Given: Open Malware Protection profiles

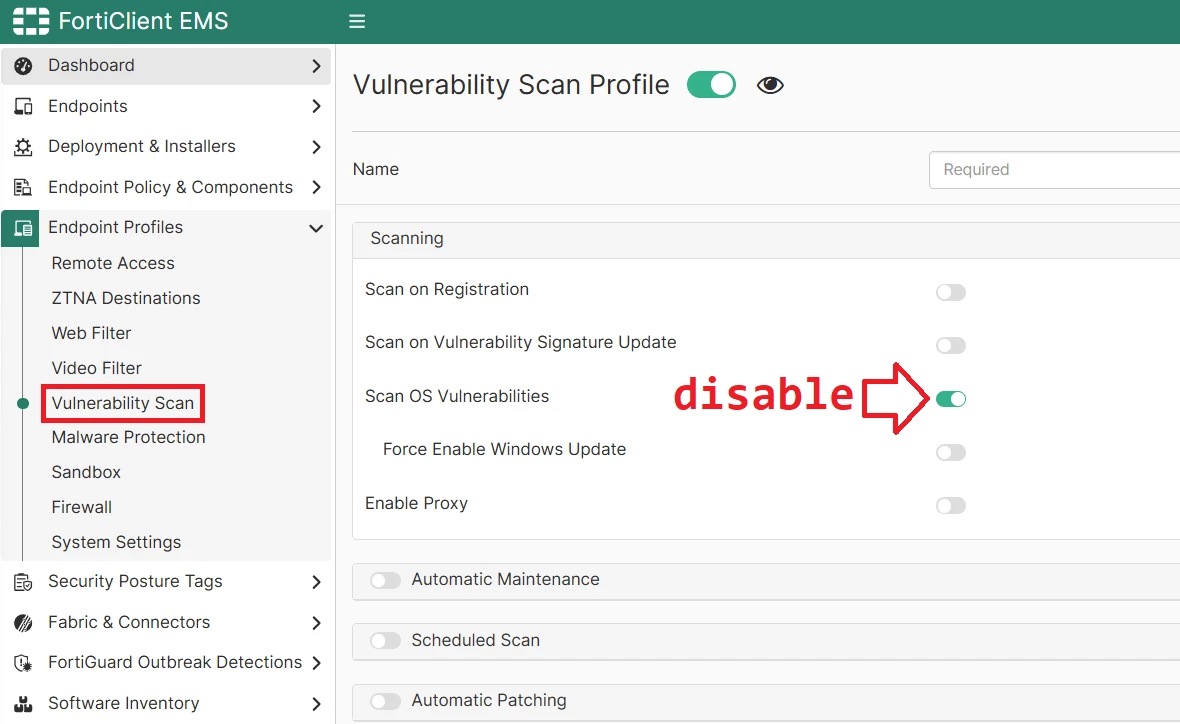Looking at the screenshot, I should [x=128, y=437].
